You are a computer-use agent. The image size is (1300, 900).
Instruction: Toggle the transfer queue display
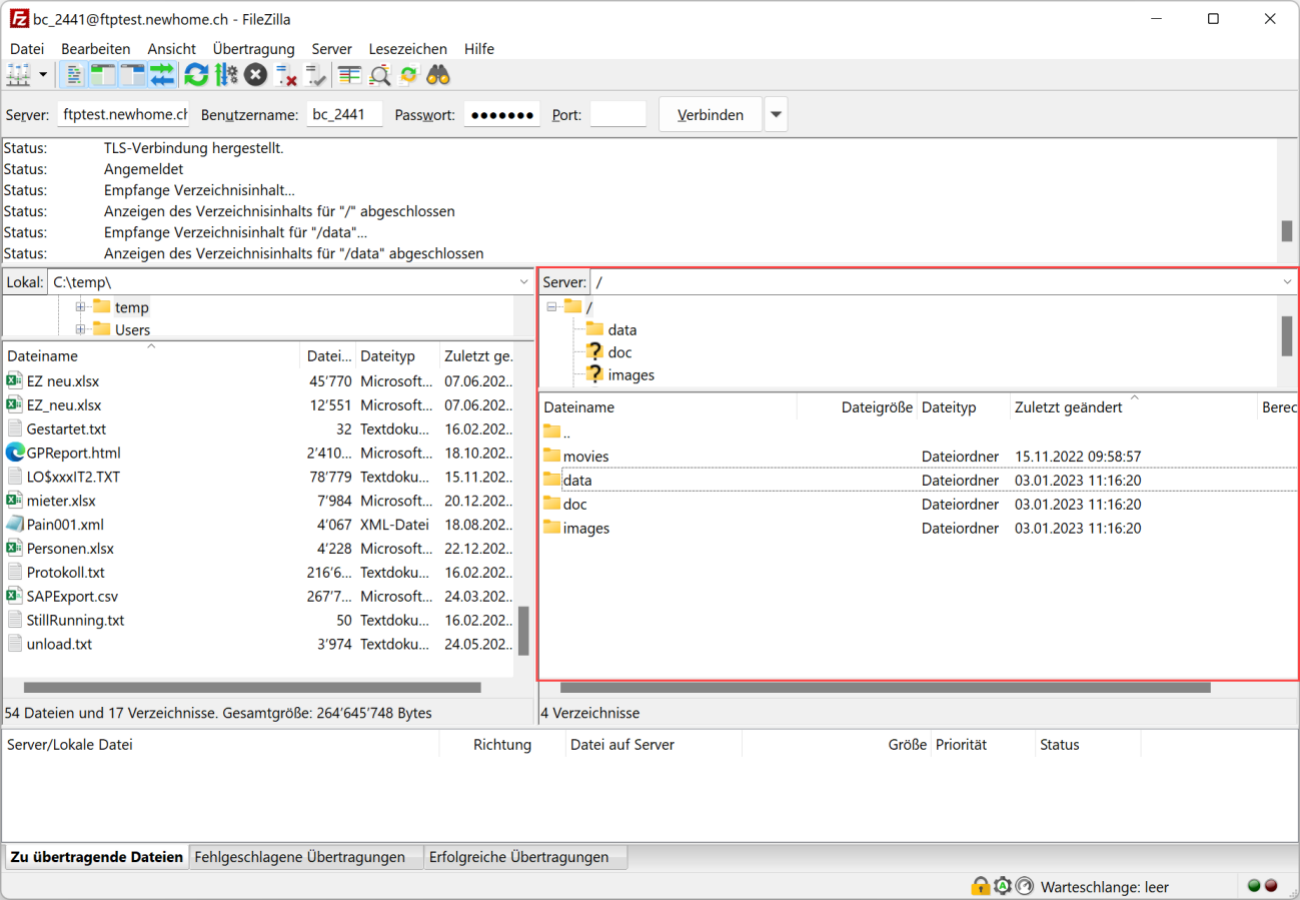[x=162, y=74]
